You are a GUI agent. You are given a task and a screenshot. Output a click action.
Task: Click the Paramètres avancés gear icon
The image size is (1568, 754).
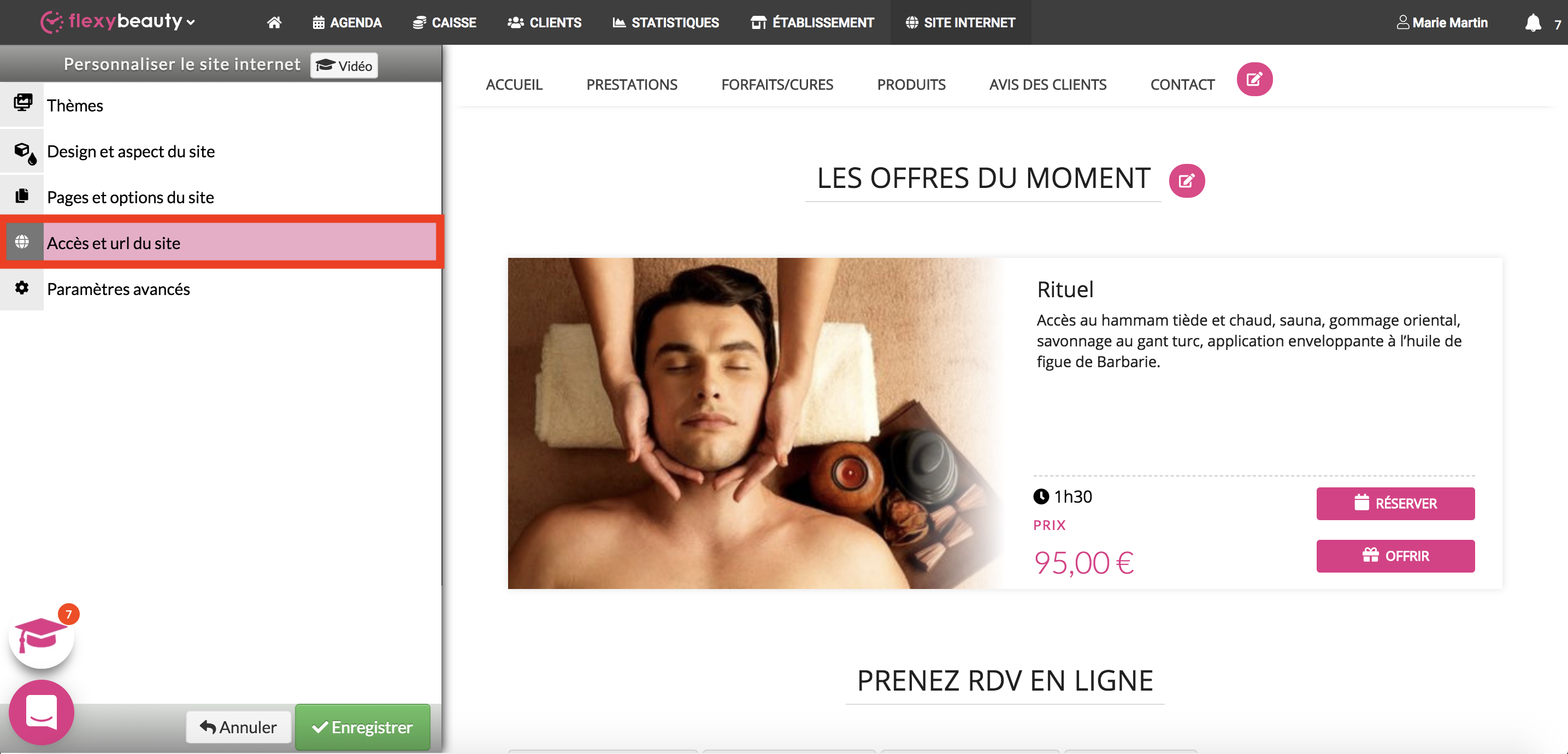point(22,288)
